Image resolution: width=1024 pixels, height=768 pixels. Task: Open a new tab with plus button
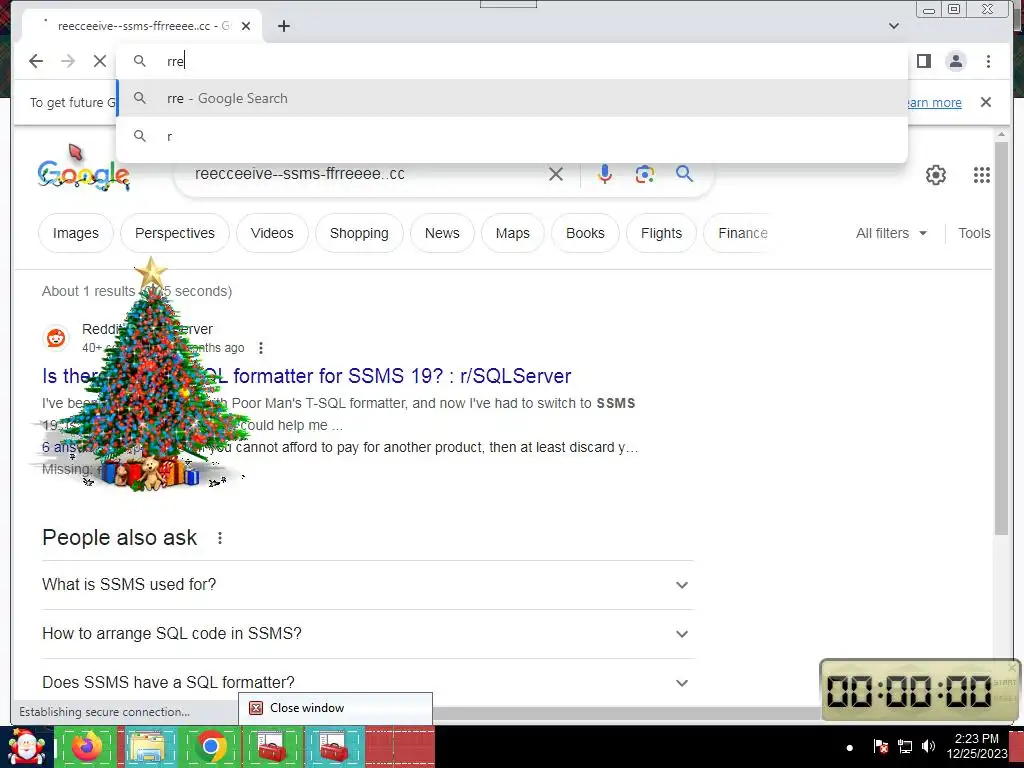283,26
